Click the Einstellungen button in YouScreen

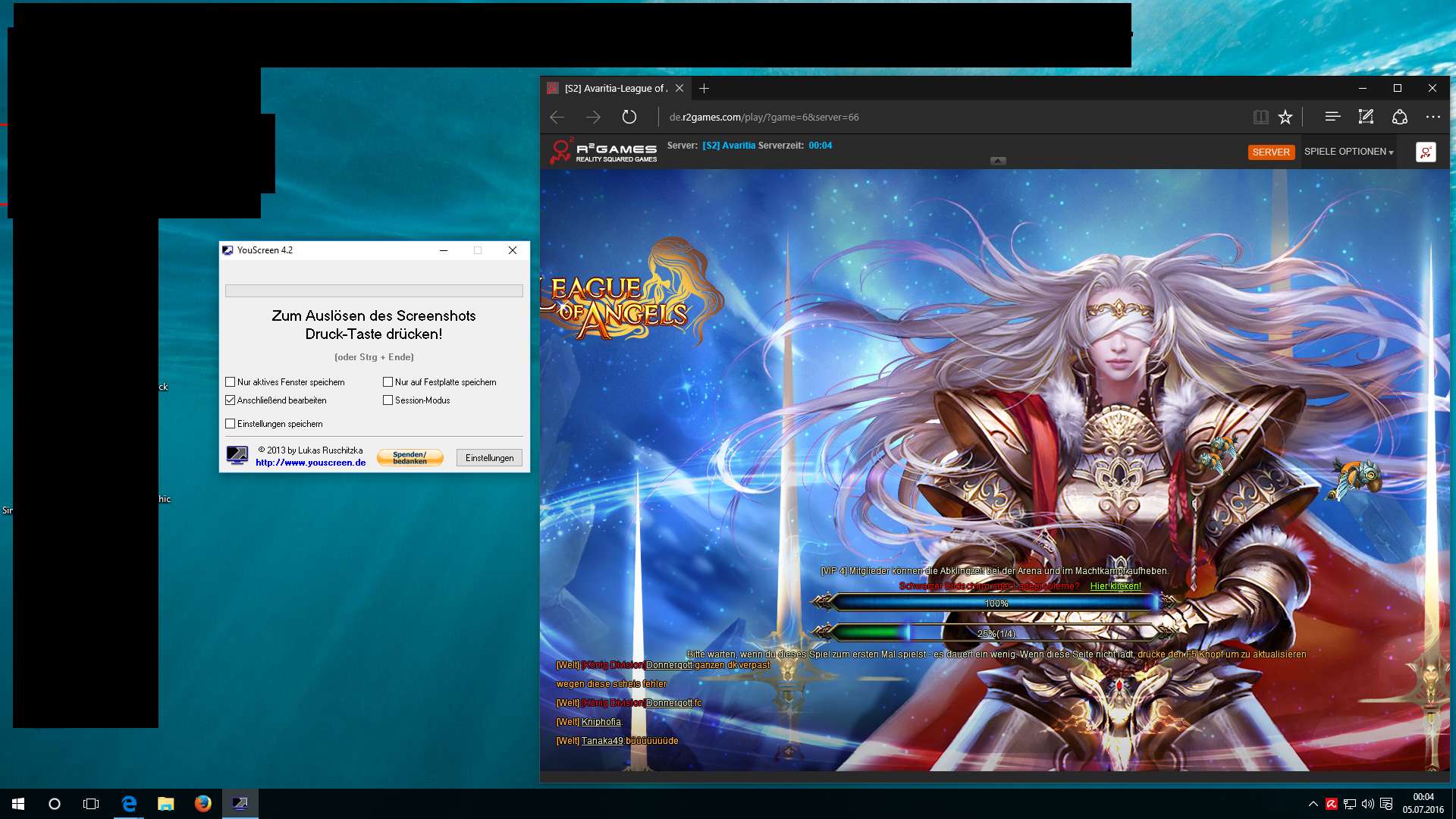click(489, 458)
